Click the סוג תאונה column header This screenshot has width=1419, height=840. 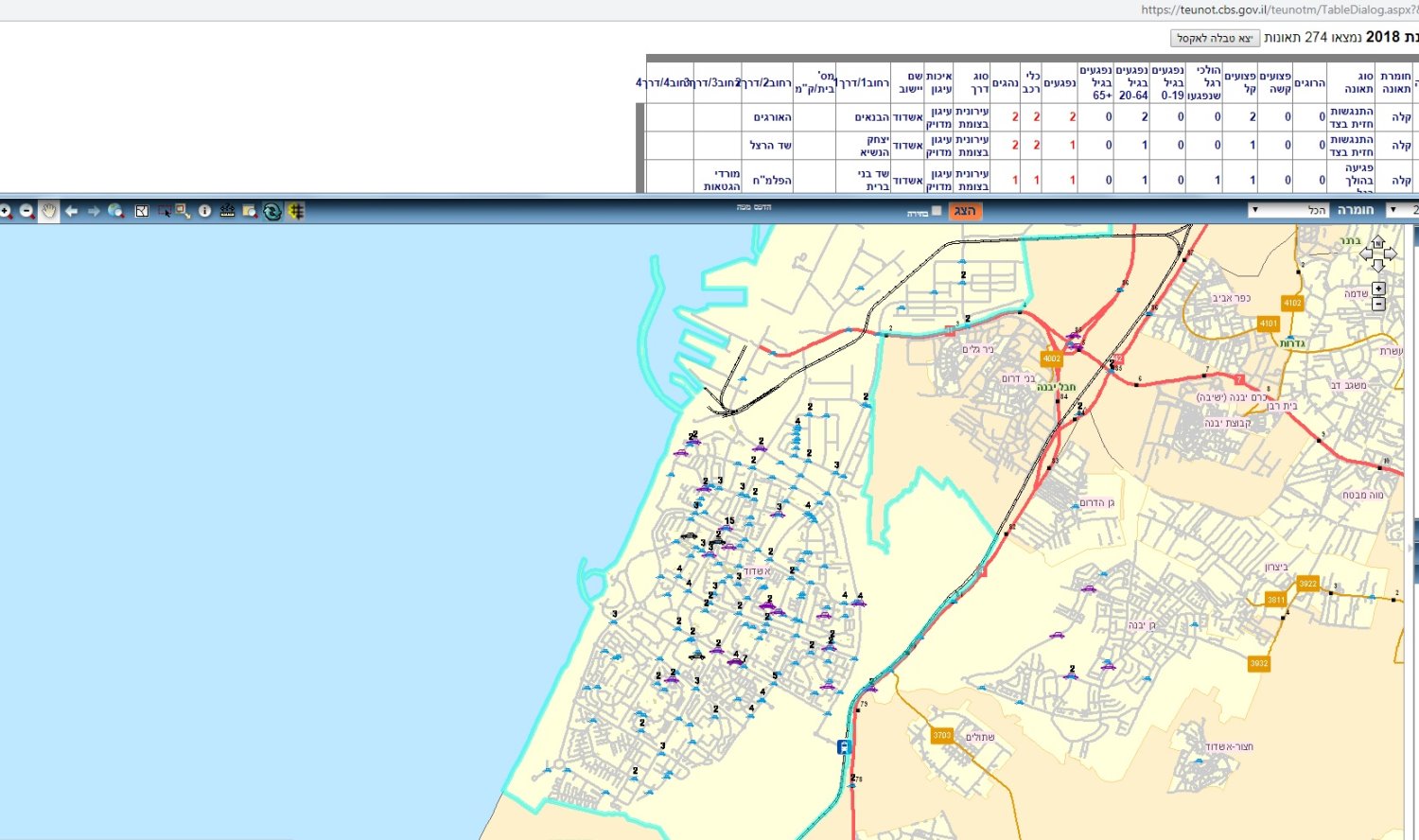1358,82
